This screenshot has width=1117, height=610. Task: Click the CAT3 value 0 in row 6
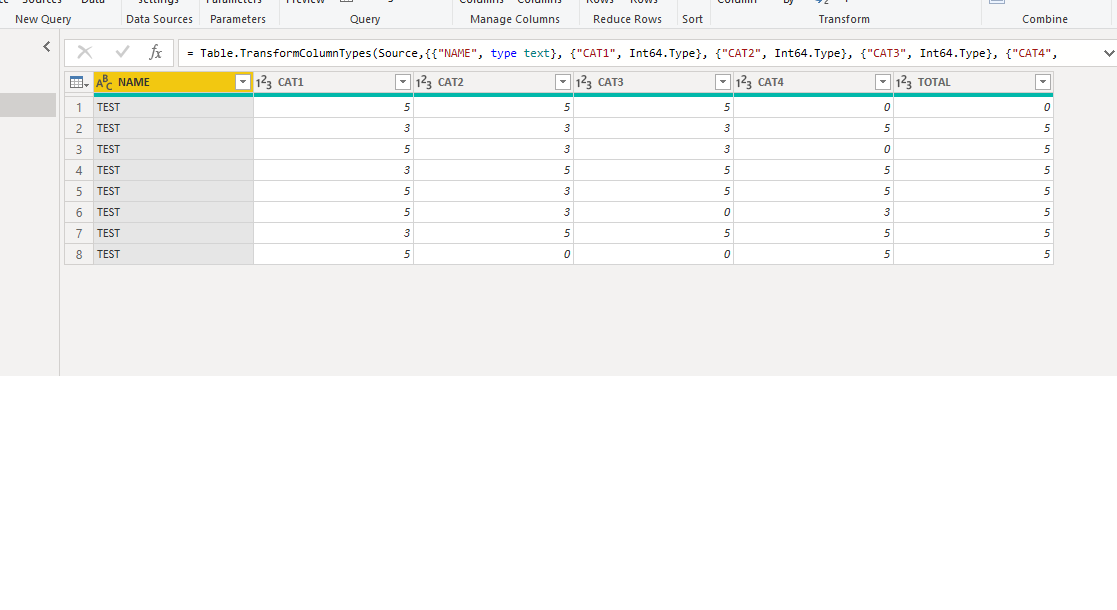click(x=653, y=212)
